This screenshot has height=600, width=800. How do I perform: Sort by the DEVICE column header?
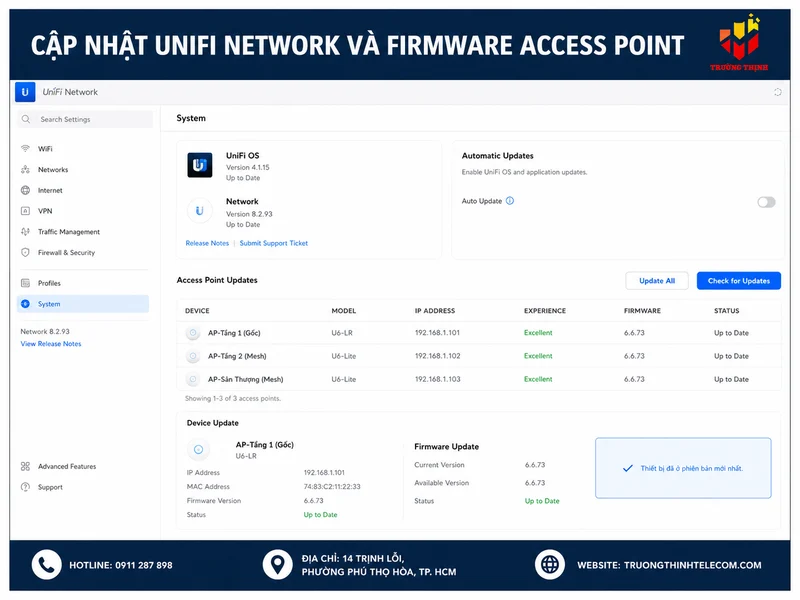[x=197, y=311]
